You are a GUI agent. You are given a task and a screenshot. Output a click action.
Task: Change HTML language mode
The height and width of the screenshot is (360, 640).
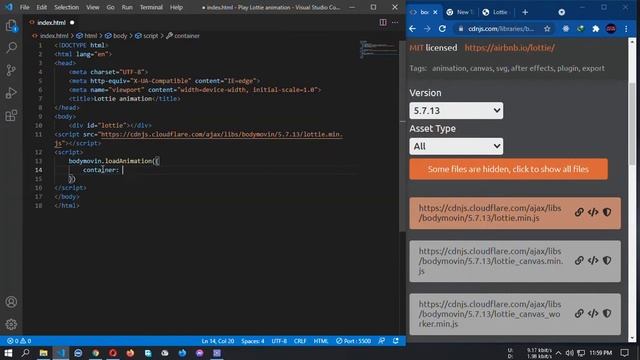coord(321,341)
